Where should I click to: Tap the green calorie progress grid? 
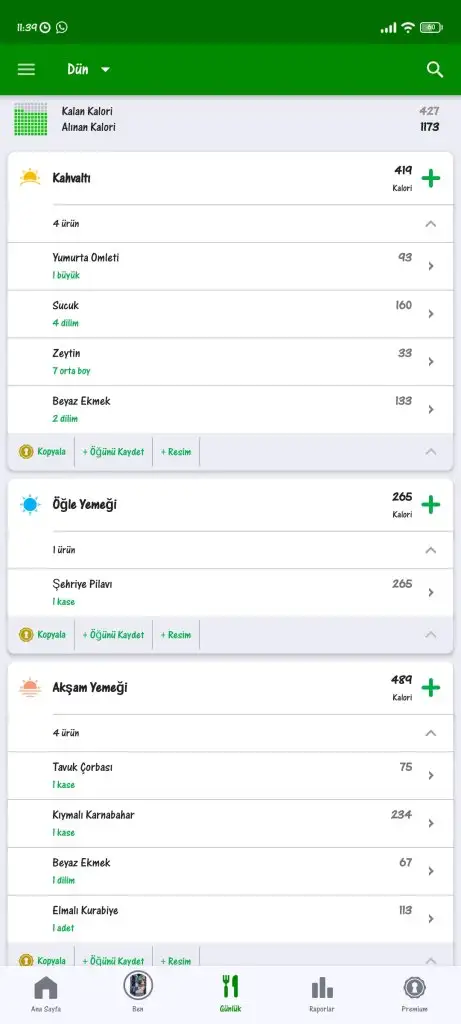pos(31,119)
